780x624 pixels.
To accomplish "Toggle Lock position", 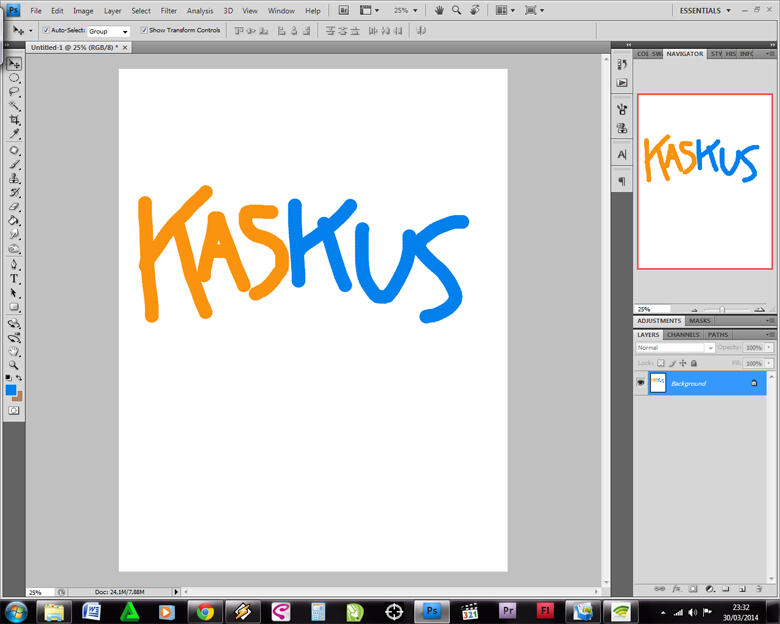I will (x=683, y=363).
